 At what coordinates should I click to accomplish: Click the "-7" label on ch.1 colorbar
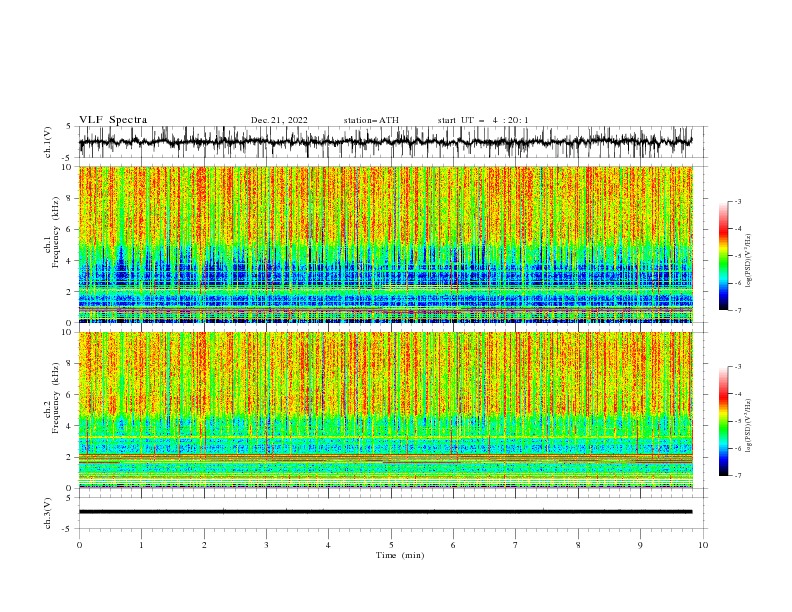click(x=738, y=310)
